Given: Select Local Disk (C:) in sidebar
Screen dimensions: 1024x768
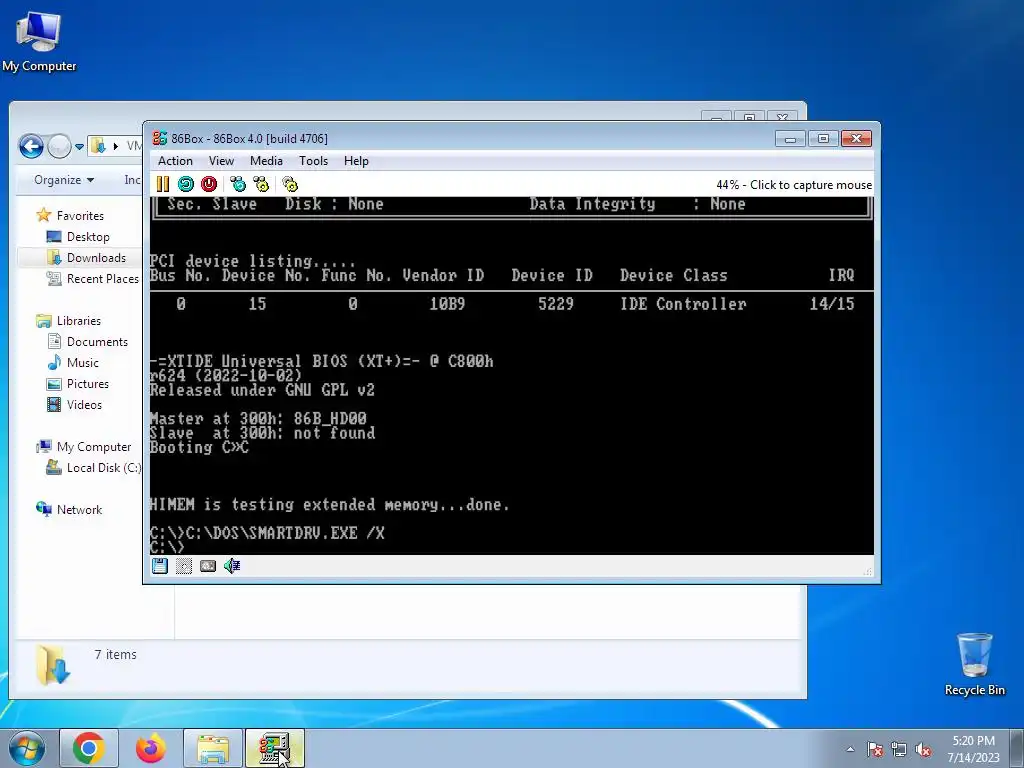Looking at the screenshot, I should (103, 468).
